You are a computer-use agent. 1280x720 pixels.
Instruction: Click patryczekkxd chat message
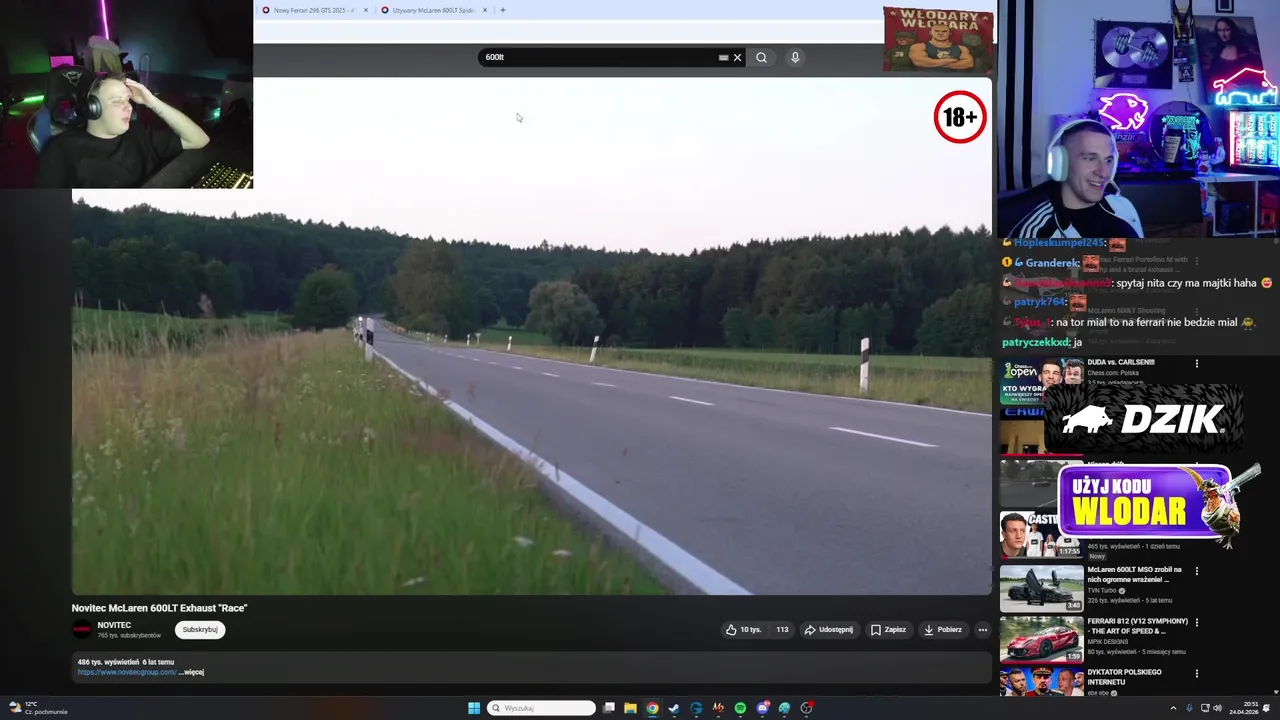(x=1042, y=342)
